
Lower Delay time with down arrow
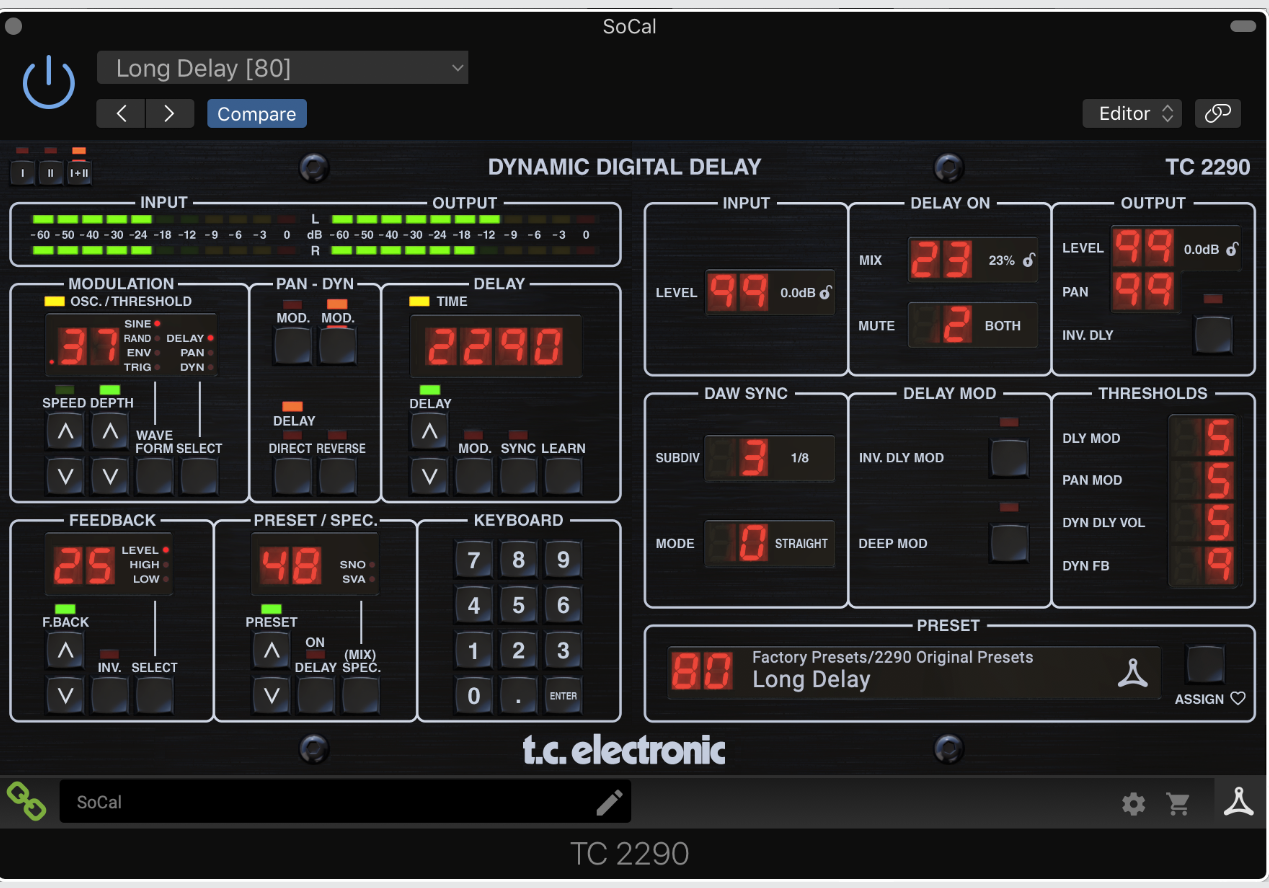coord(429,476)
